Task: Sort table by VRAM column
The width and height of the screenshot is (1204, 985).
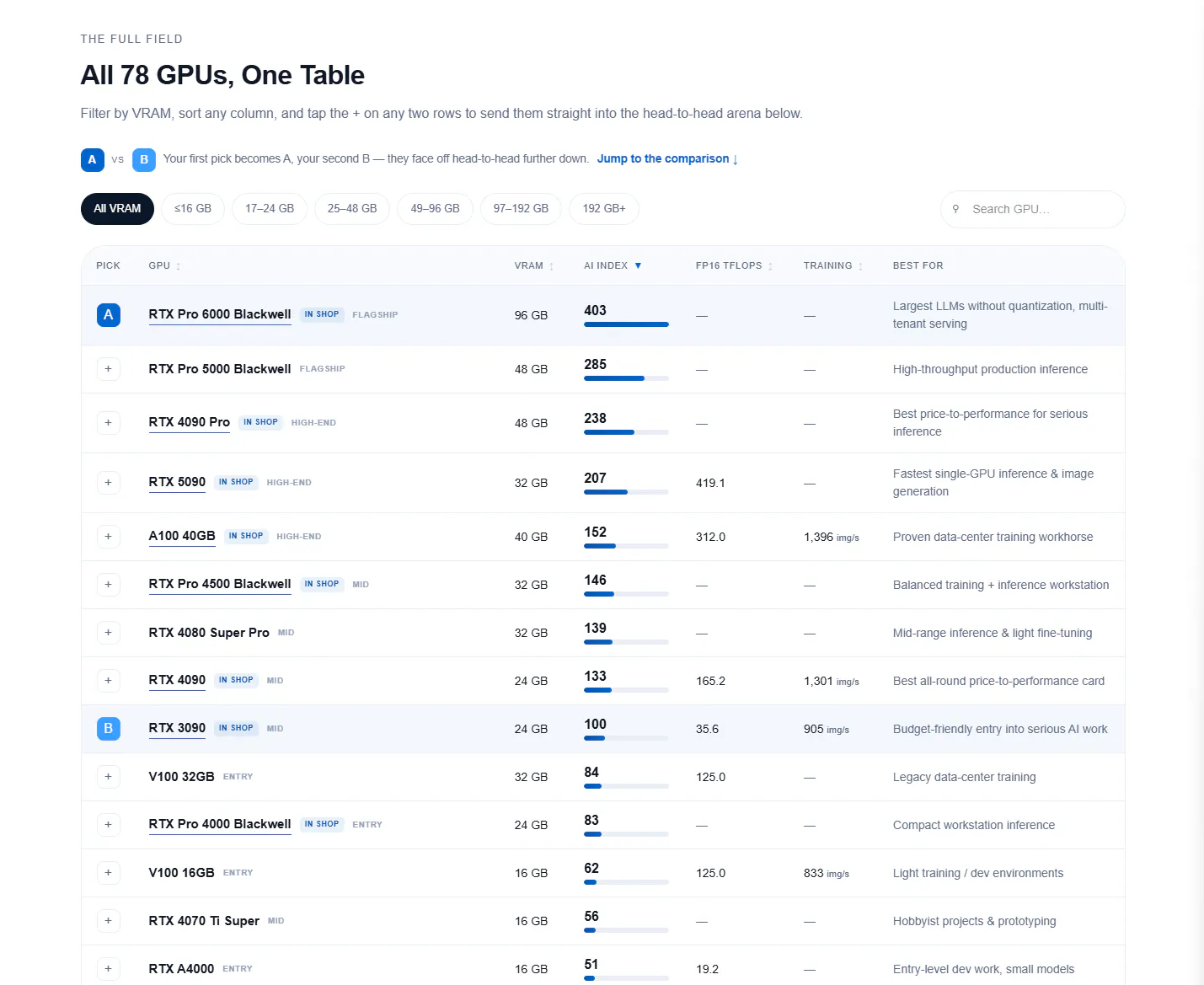Action: [x=534, y=265]
